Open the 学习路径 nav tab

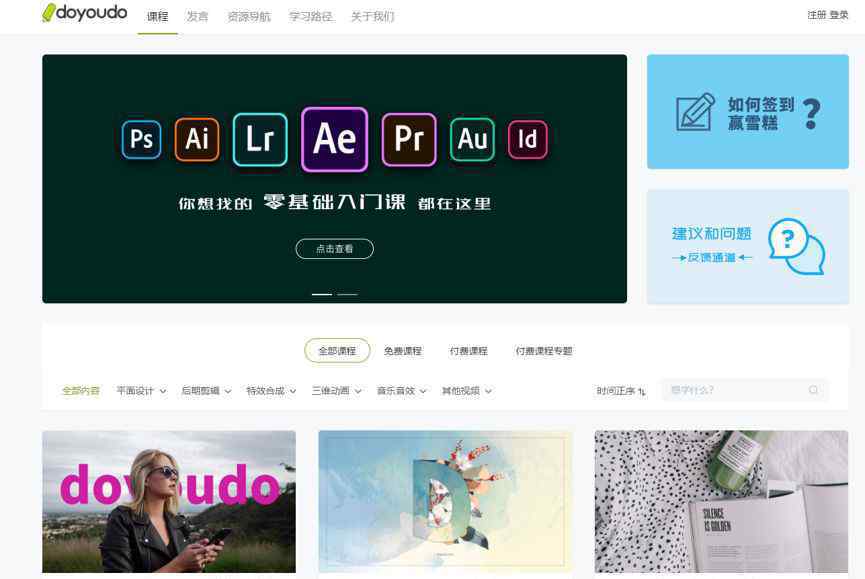pos(311,17)
